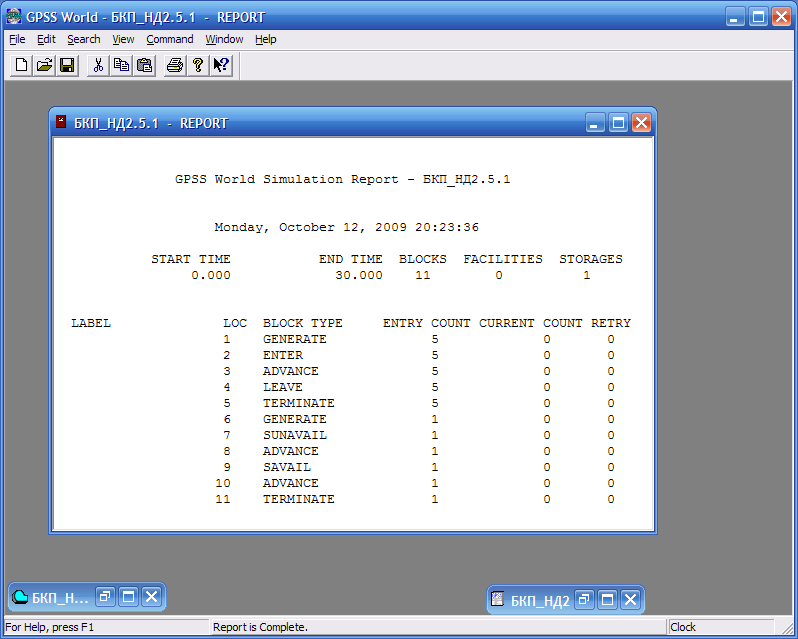Image resolution: width=798 pixels, height=639 pixels.
Task: Cut selection with the scissors icon
Action: [98, 66]
